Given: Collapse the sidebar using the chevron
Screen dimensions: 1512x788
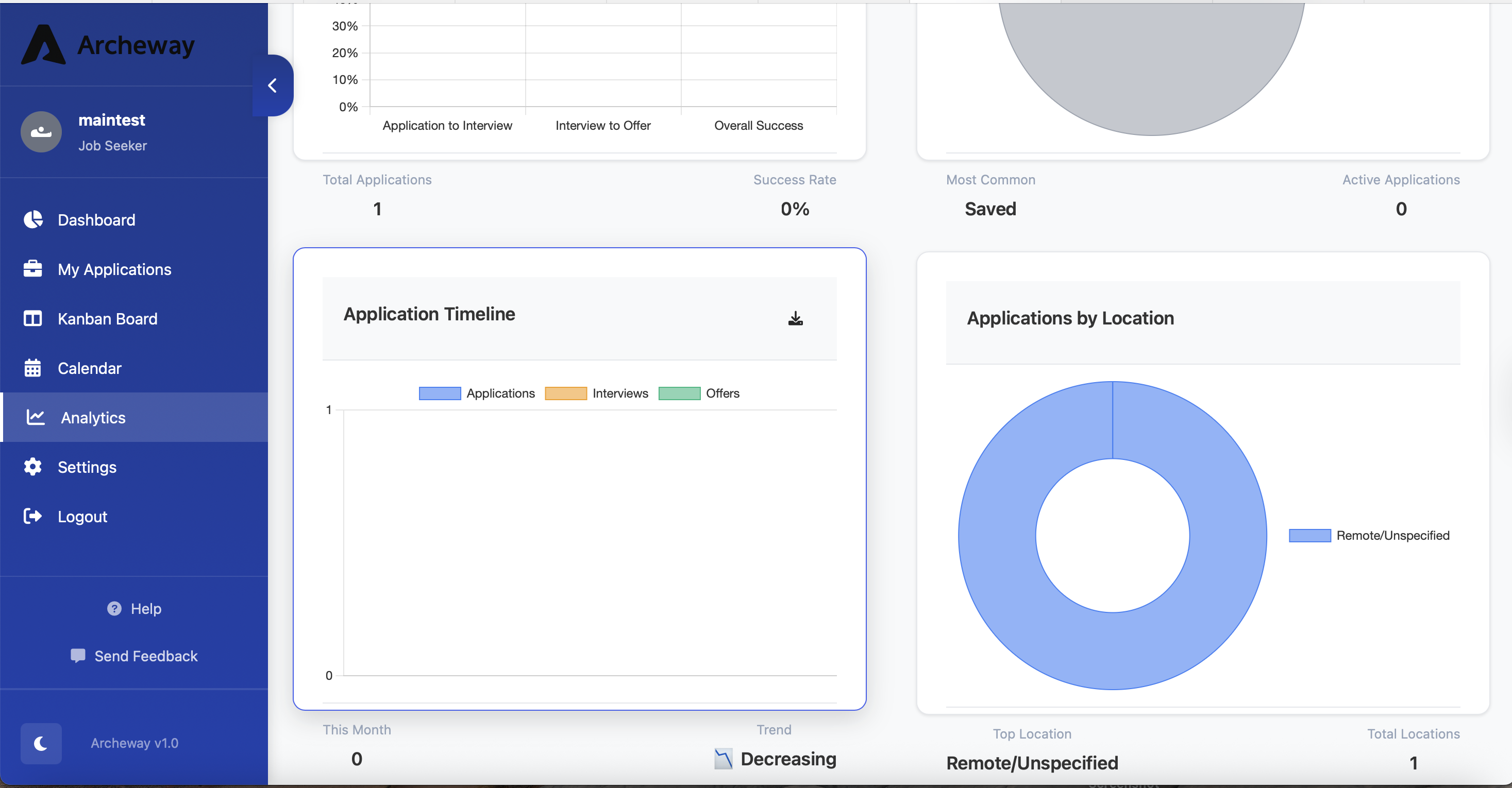Looking at the screenshot, I should pos(272,84).
